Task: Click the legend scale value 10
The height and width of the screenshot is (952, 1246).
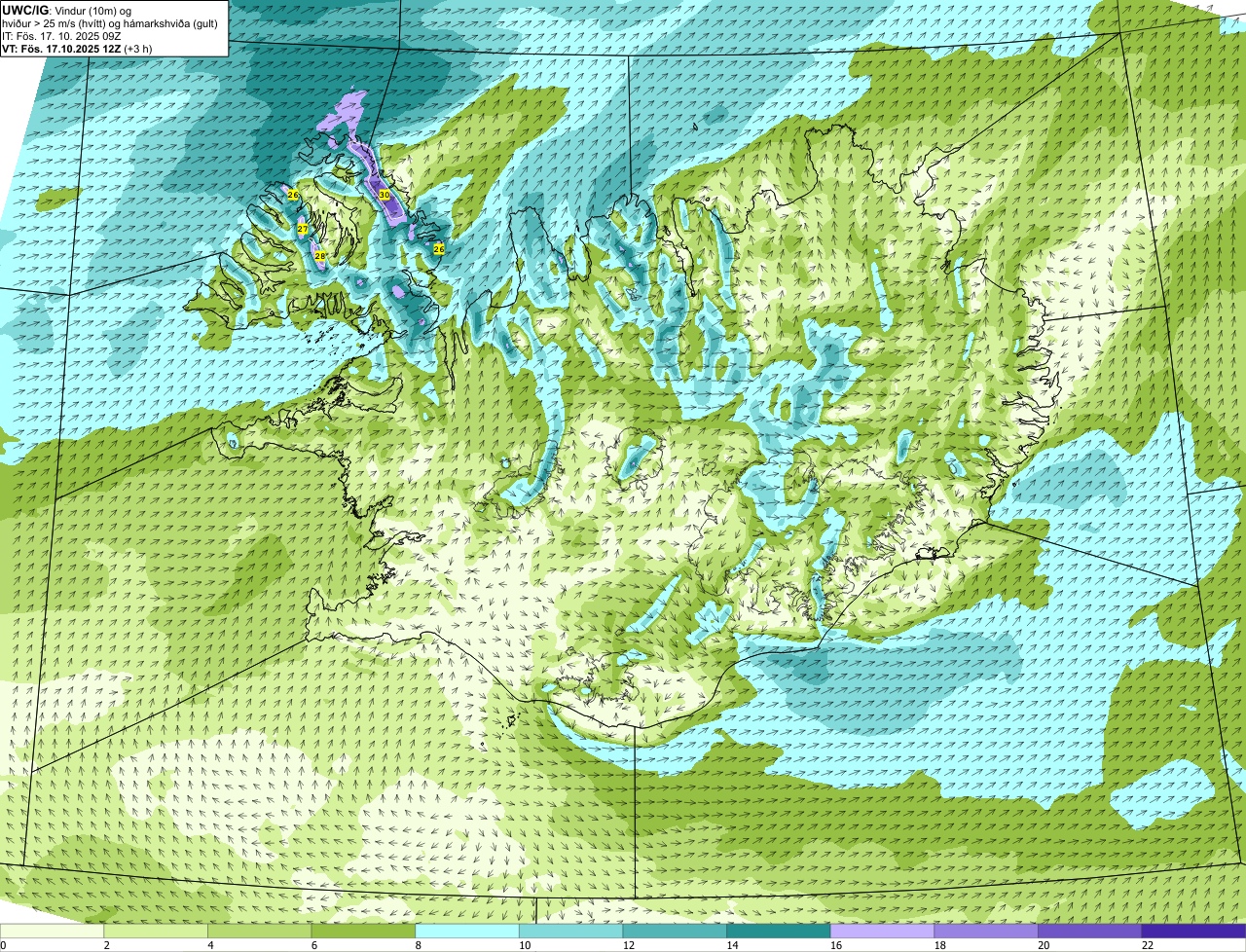Action: click(x=525, y=945)
